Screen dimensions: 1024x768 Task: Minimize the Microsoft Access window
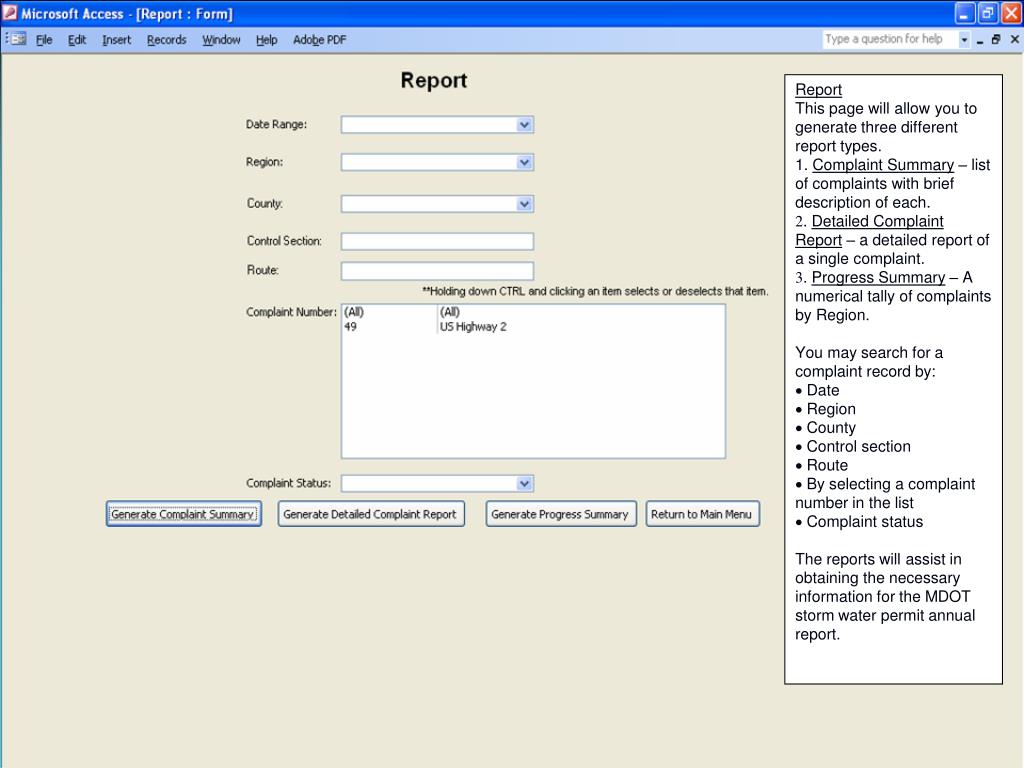pos(965,13)
